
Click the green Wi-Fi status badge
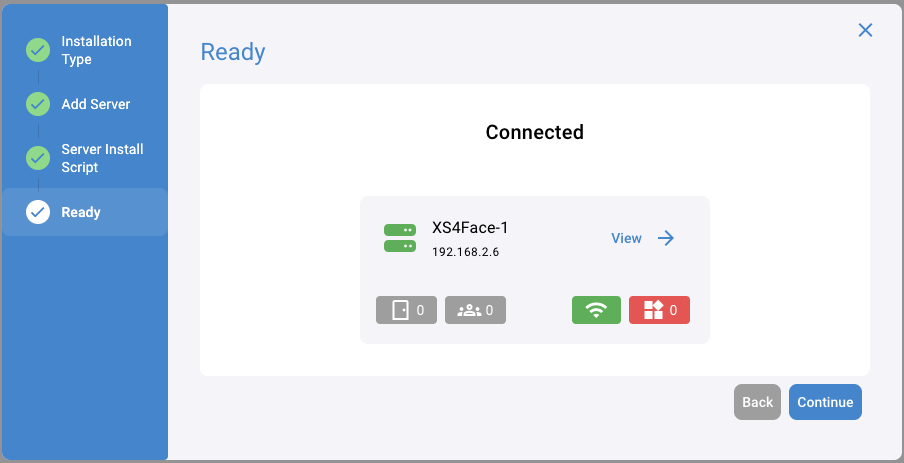(x=596, y=310)
